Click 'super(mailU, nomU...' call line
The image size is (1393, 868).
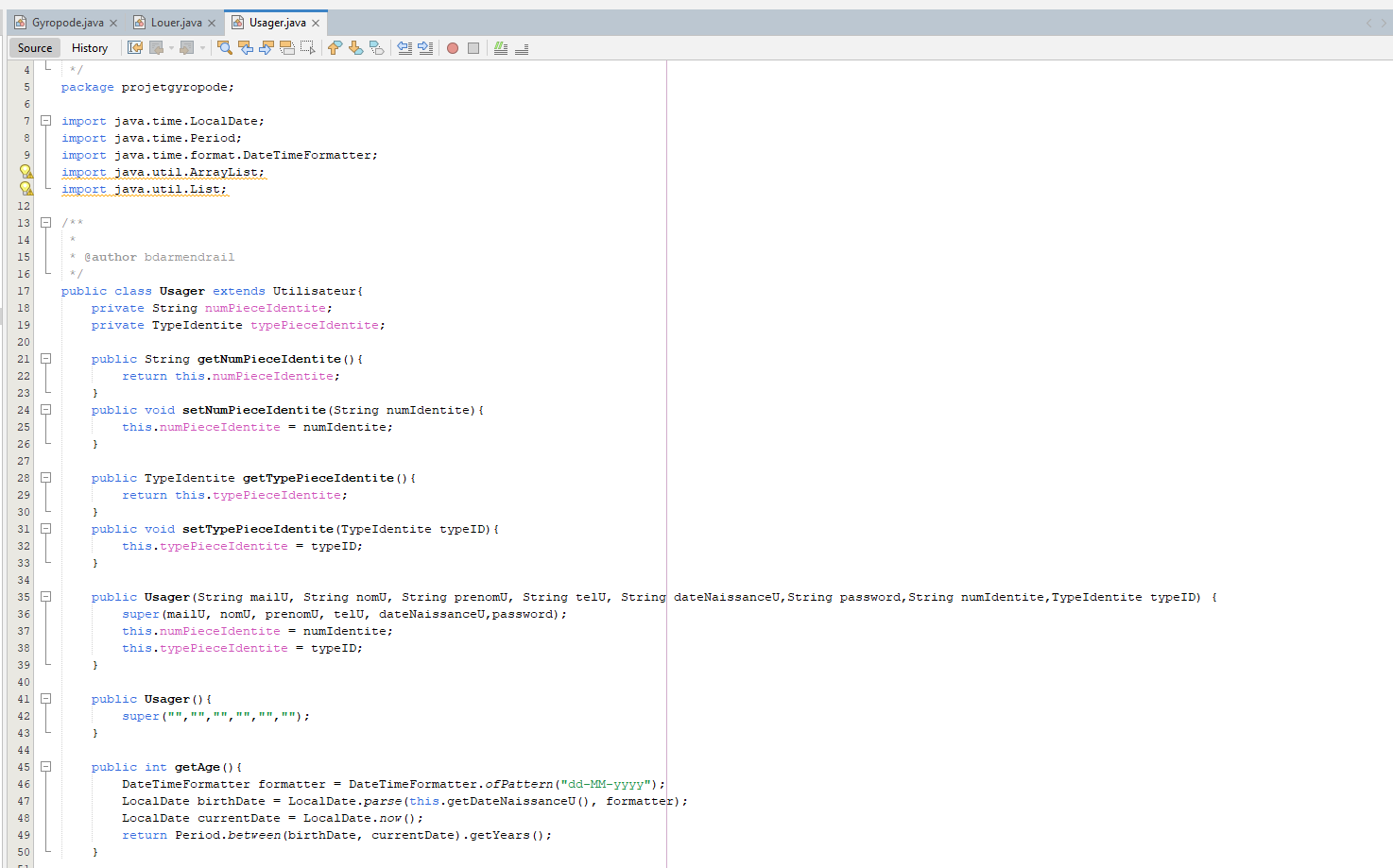pos(344,614)
